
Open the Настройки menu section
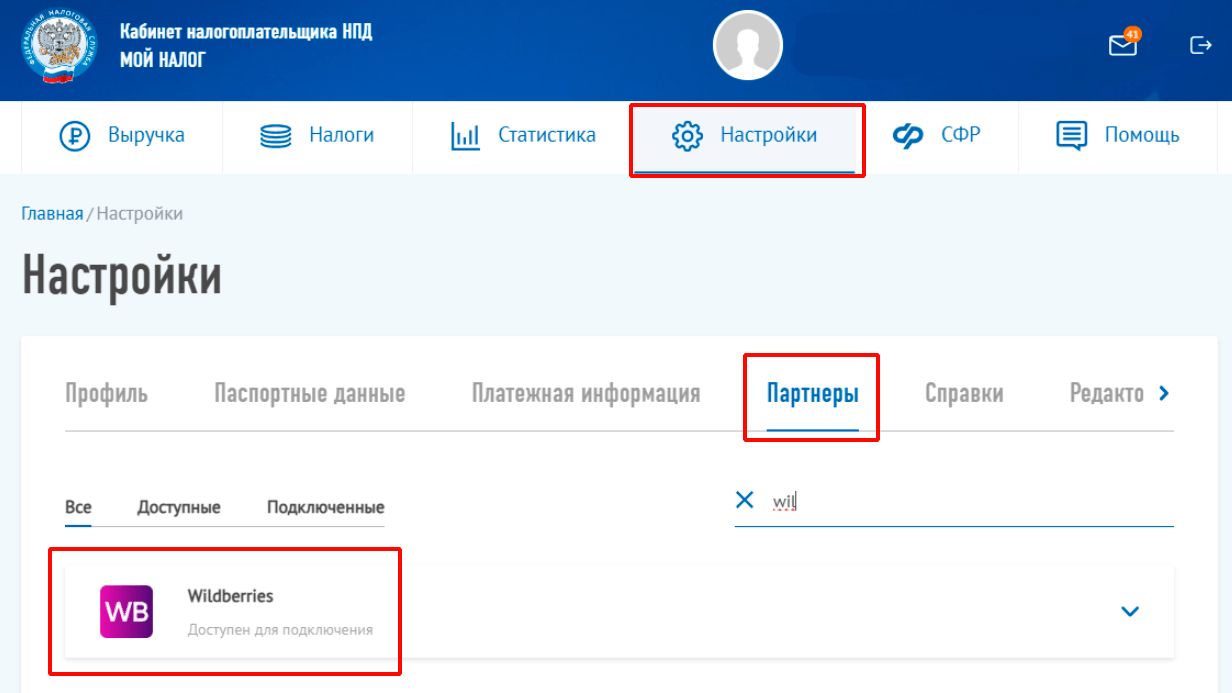point(746,136)
